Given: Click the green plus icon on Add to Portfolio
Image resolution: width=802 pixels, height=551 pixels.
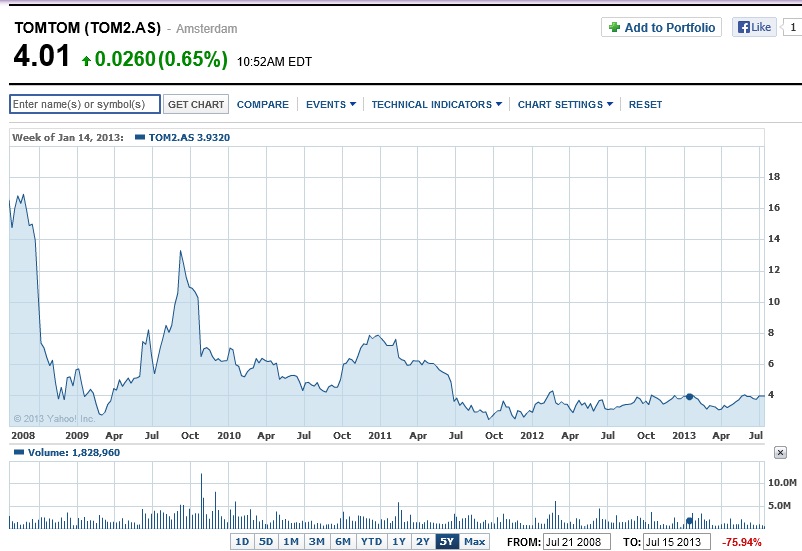Looking at the screenshot, I should coord(614,27).
